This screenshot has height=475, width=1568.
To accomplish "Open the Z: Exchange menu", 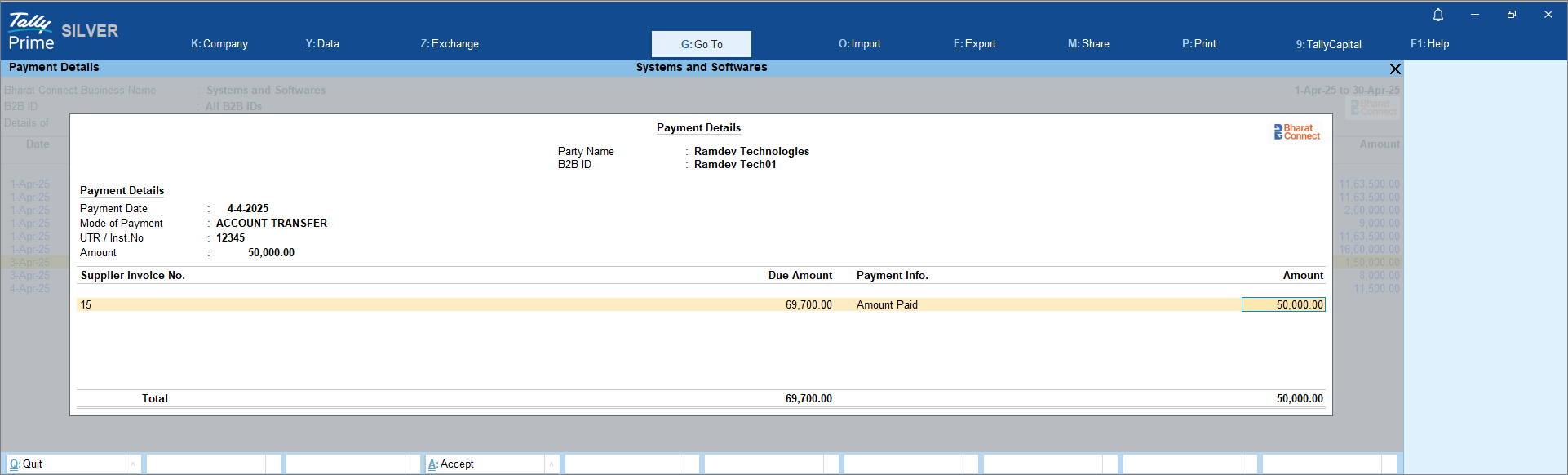I will click(x=450, y=44).
